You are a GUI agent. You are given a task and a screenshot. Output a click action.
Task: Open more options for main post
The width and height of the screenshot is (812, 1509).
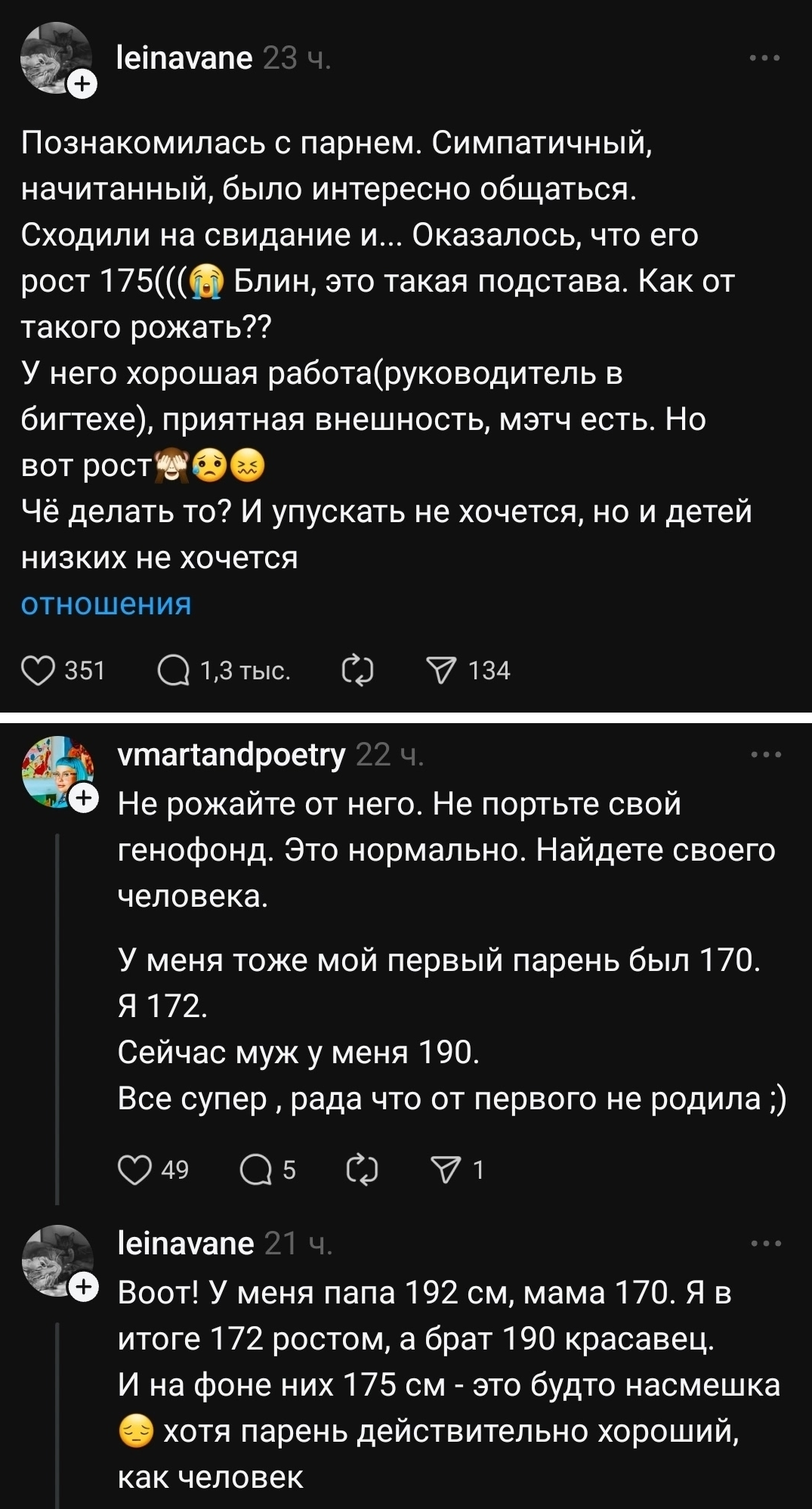[x=764, y=58]
